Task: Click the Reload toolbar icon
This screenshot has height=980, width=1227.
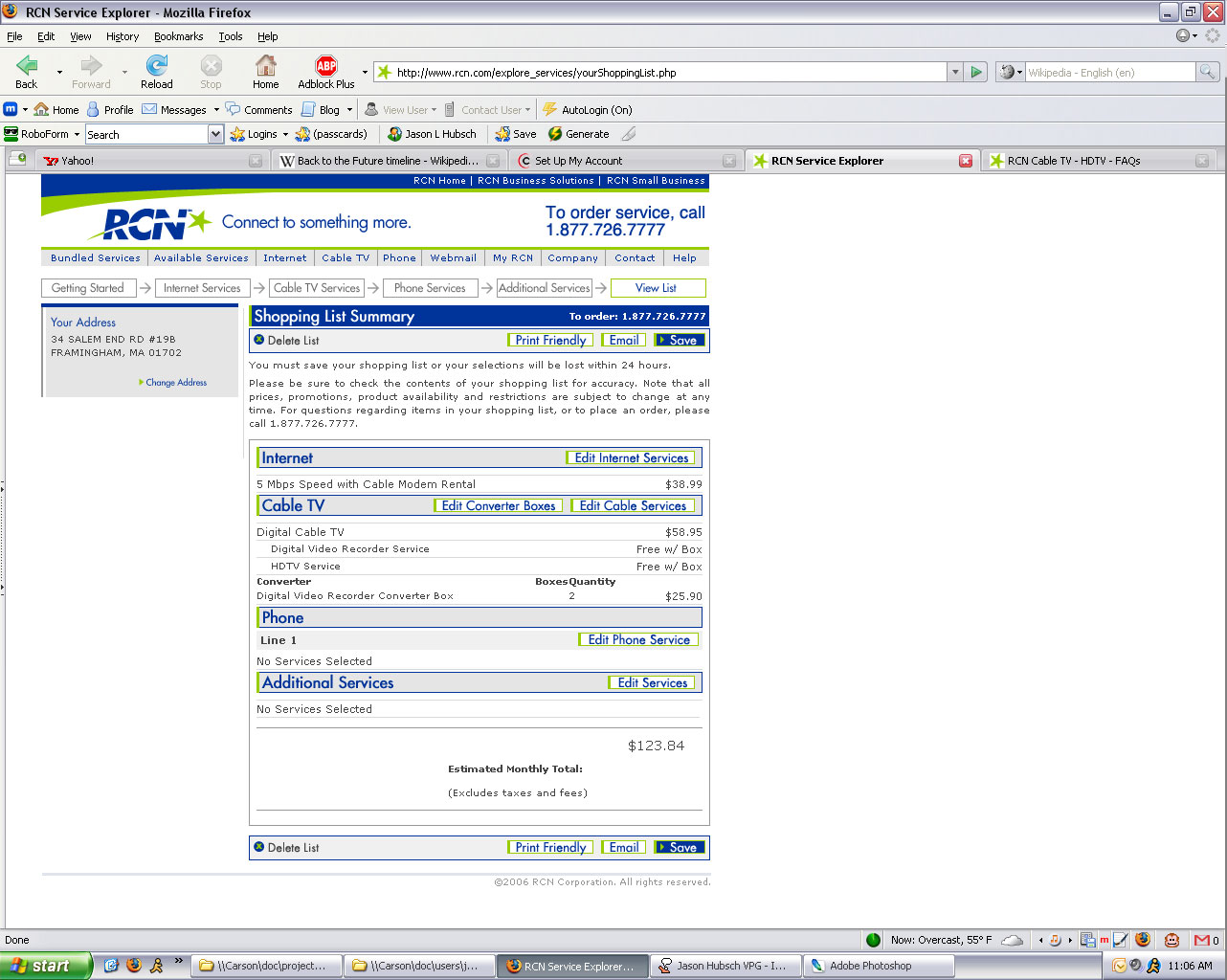Action: click(x=157, y=66)
